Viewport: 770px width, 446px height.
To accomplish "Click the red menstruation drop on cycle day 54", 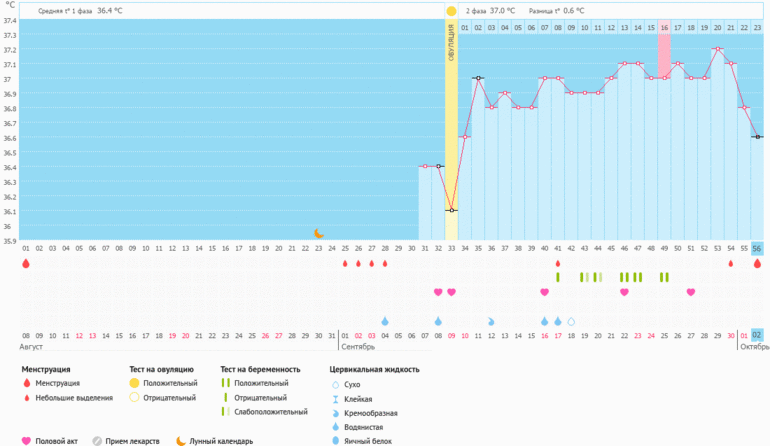I will [731, 264].
